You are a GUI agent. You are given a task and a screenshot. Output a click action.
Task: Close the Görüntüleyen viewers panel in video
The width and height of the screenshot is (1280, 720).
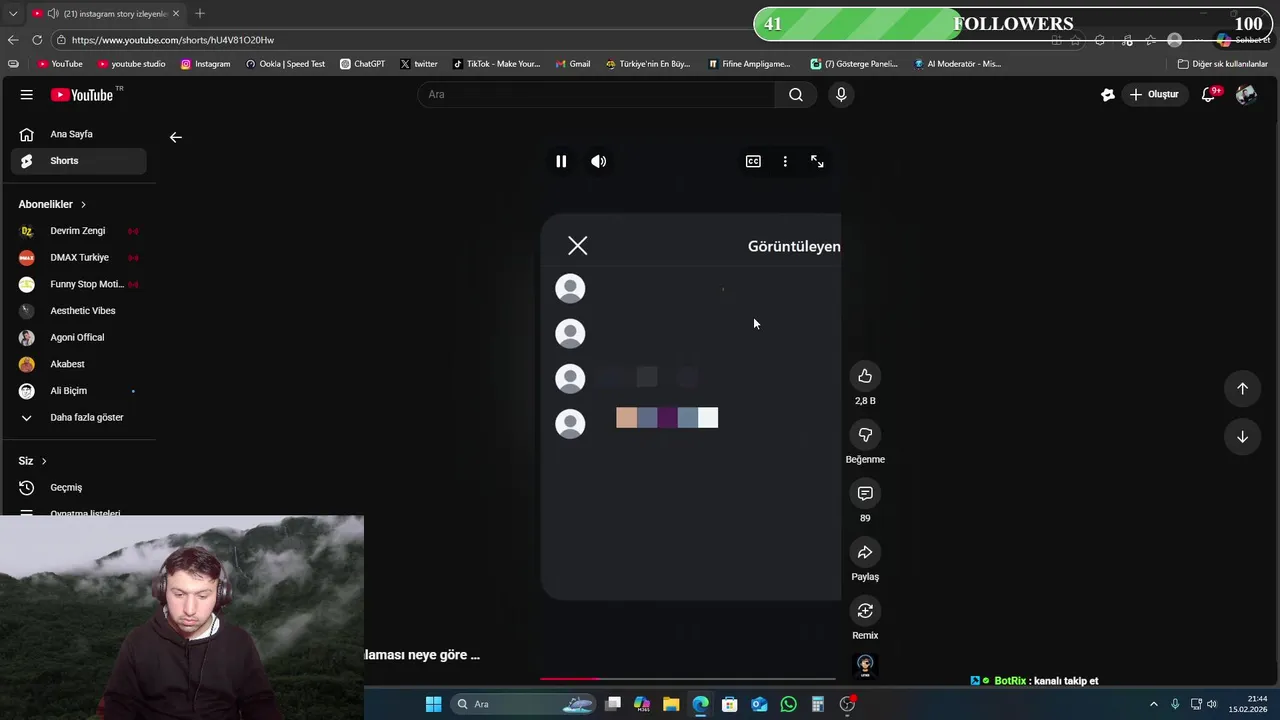(577, 245)
